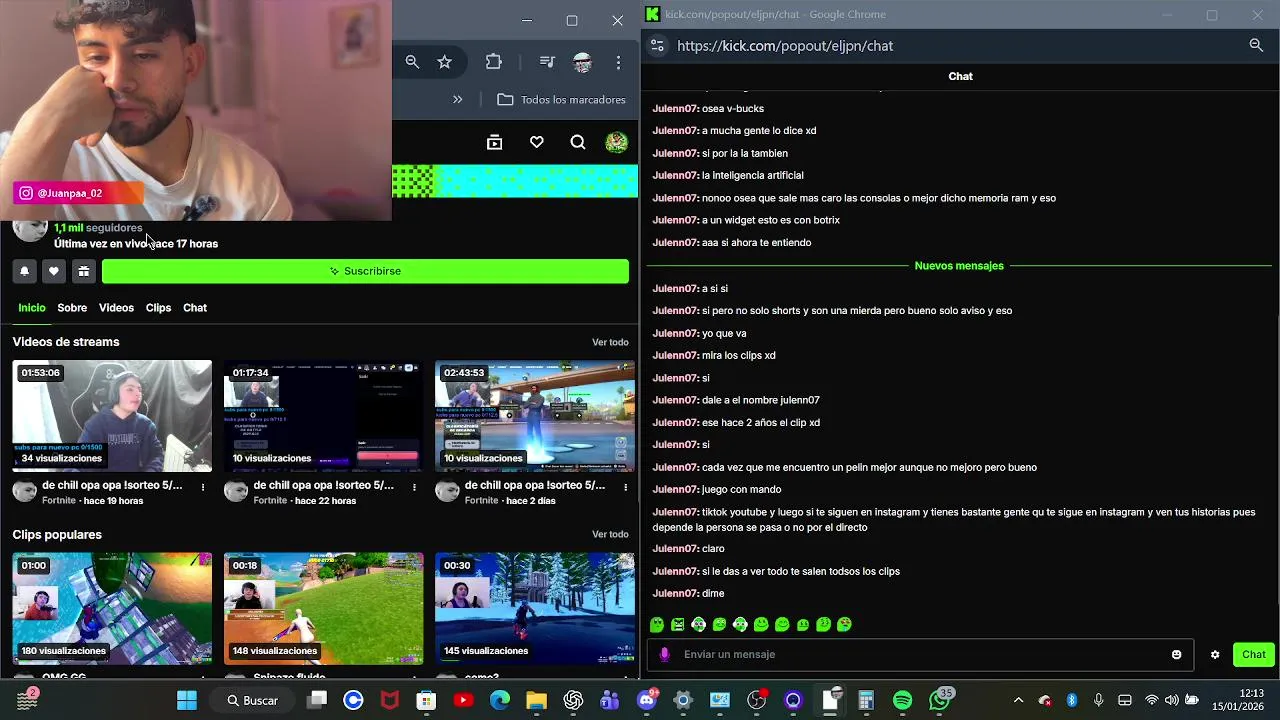Click the heart following icon in Kick header
This screenshot has height=720, width=1280.
coord(537,143)
